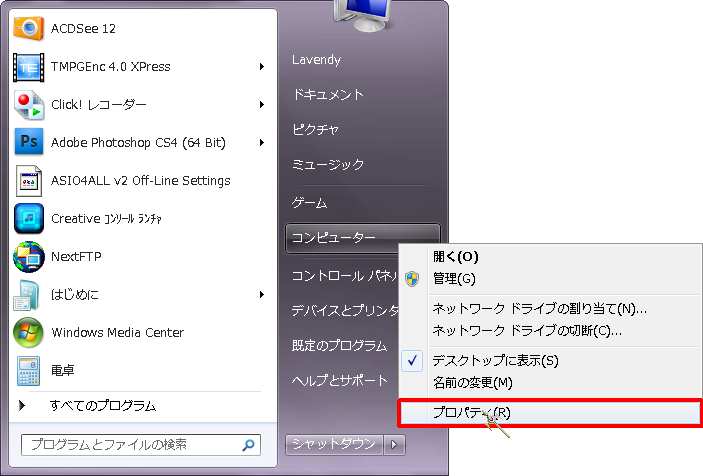Open the ピクチャ link

pyautogui.click(x=315, y=130)
